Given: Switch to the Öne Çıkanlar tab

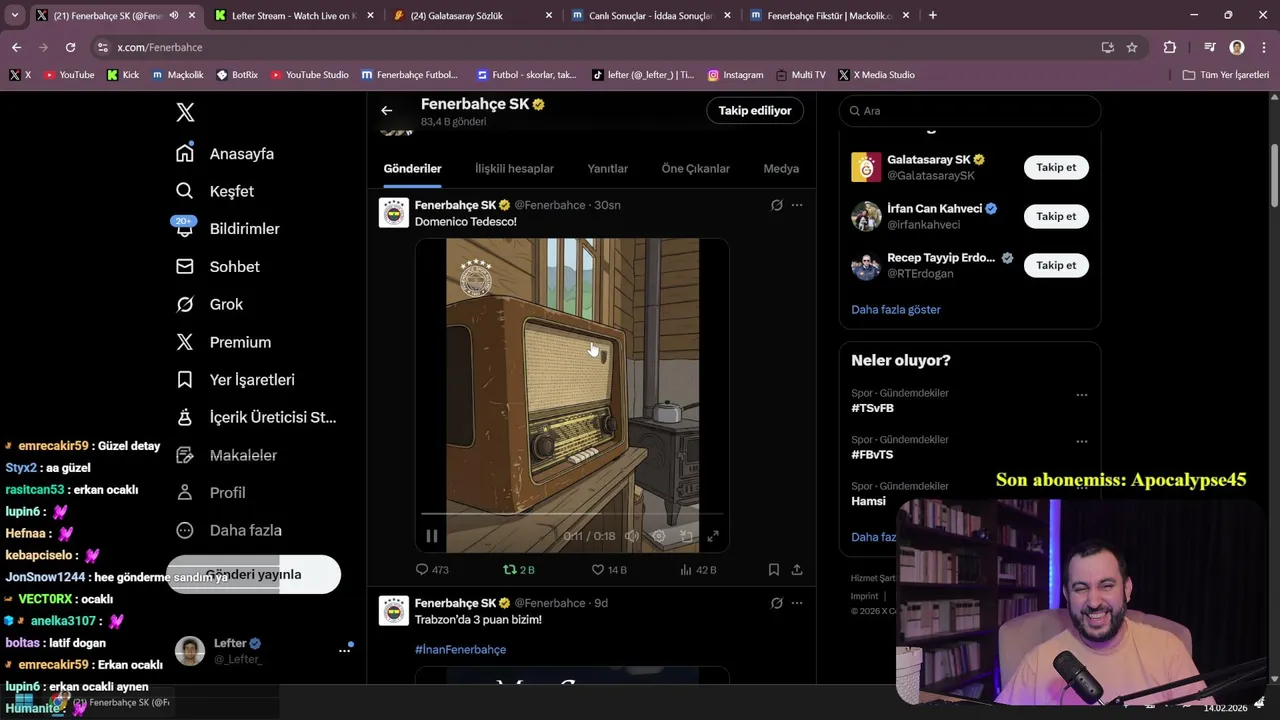Looking at the screenshot, I should tap(695, 168).
